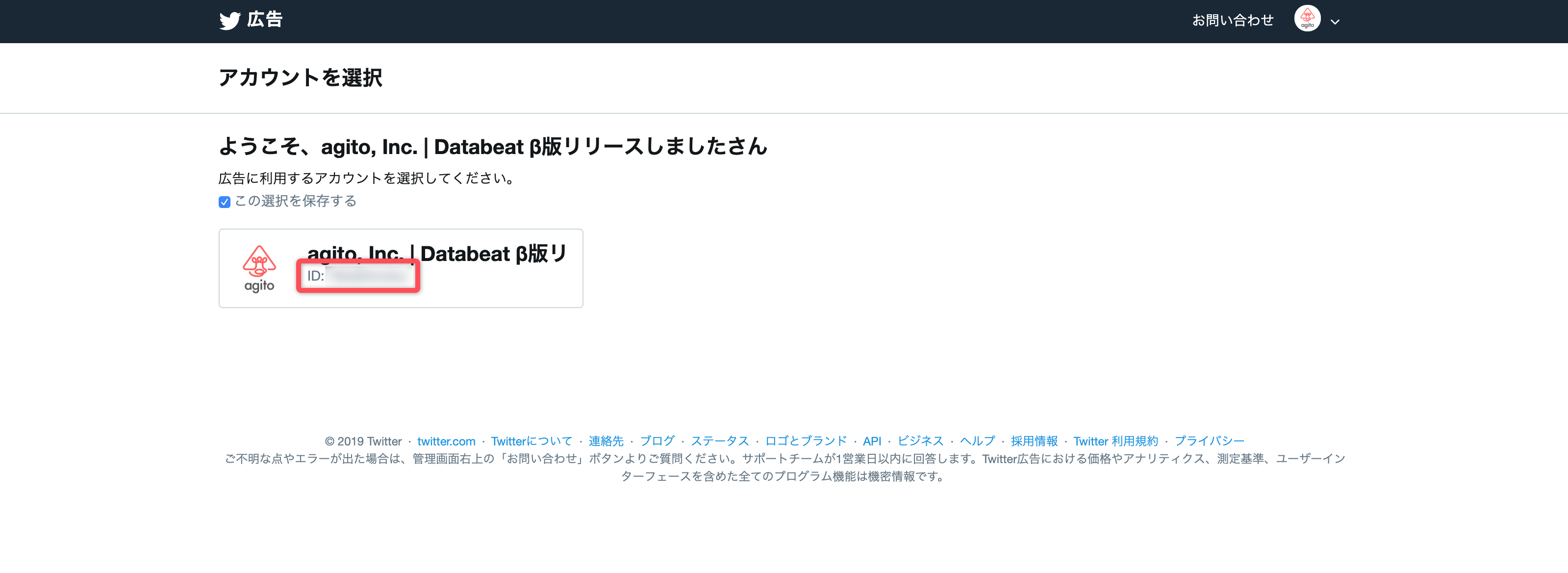Open the ビジネス footer link
Image resolution: width=1568 pixels, height=573 pixels.
[x=920, y=441]
